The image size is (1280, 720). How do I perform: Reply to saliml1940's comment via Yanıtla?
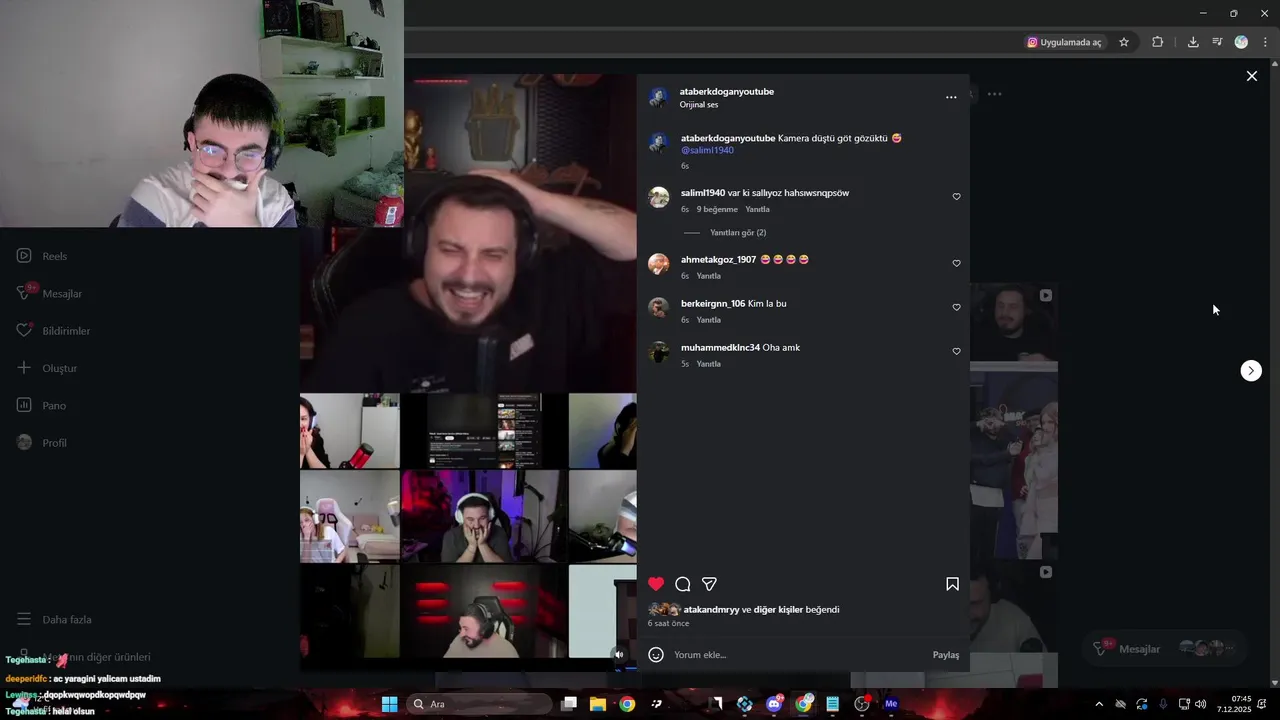(x=758, y=210)
